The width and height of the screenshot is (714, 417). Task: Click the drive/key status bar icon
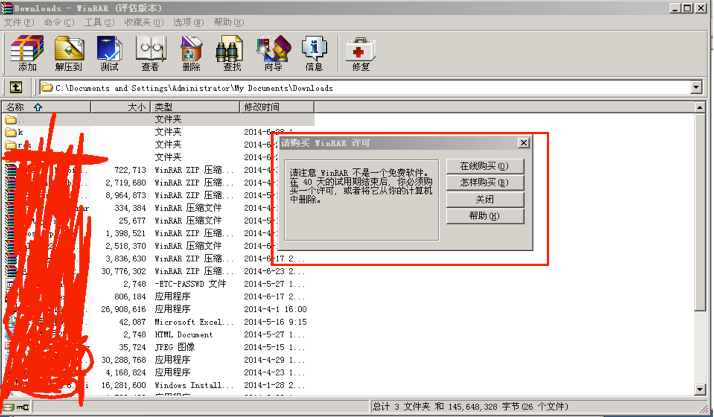[x=16, y=407]
